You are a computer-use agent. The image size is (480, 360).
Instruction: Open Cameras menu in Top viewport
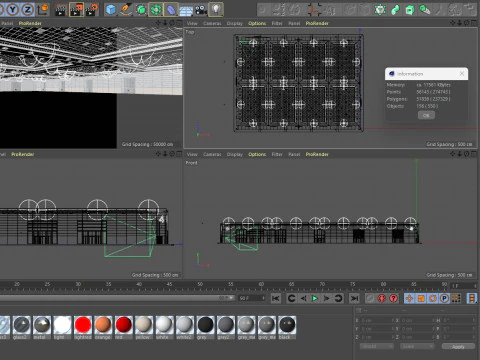click(212, 23)
